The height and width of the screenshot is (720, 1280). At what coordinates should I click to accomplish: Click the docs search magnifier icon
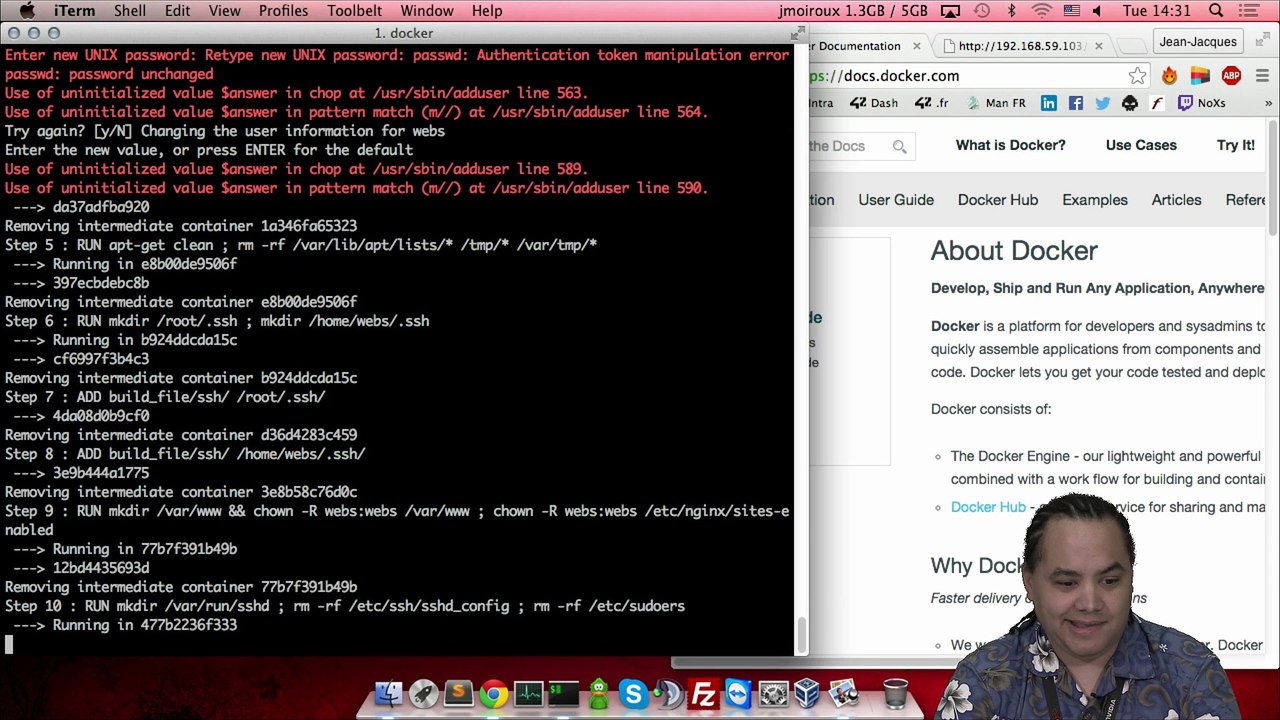click(899, 147)
